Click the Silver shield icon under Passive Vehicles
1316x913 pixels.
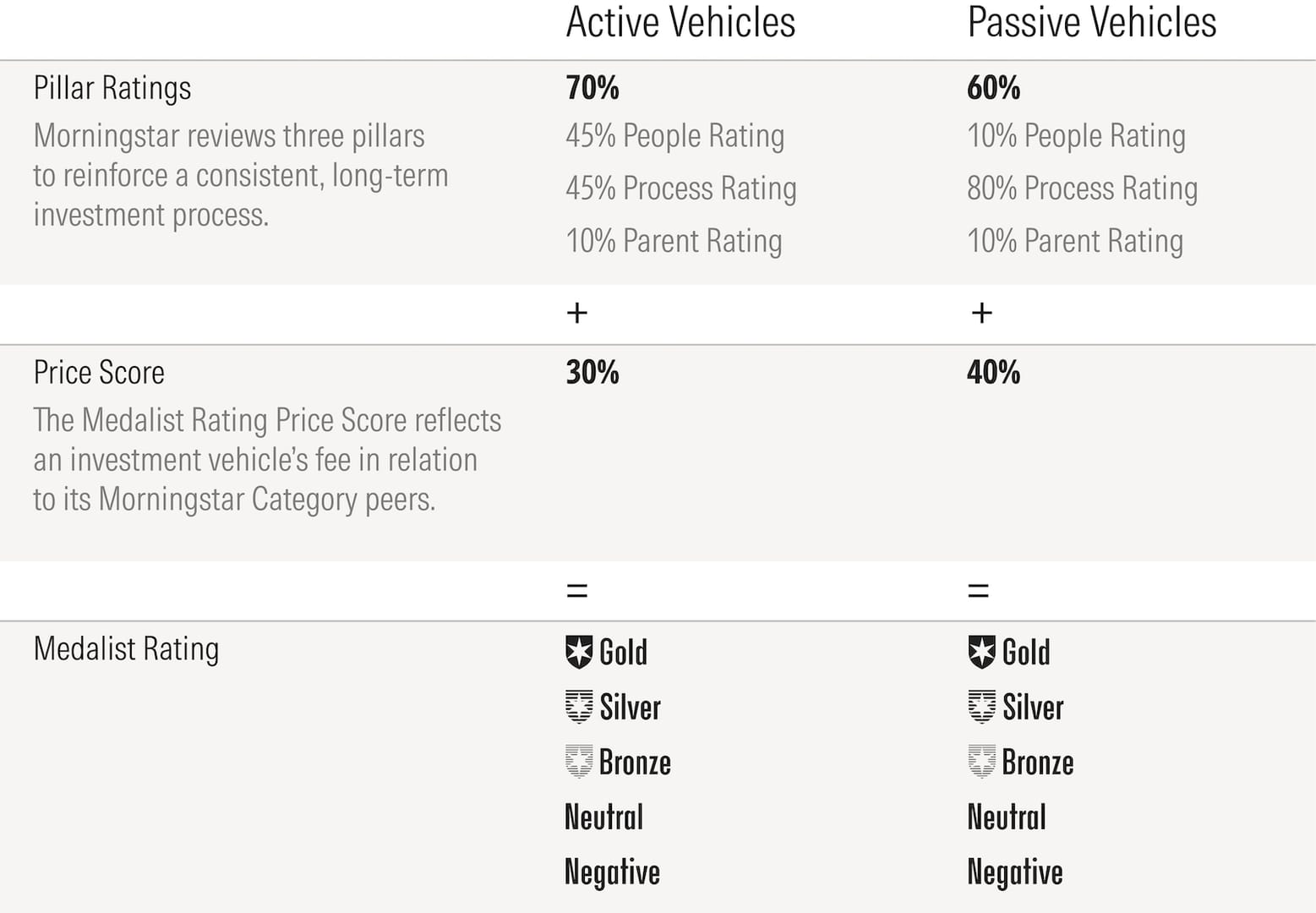point(981,707)
